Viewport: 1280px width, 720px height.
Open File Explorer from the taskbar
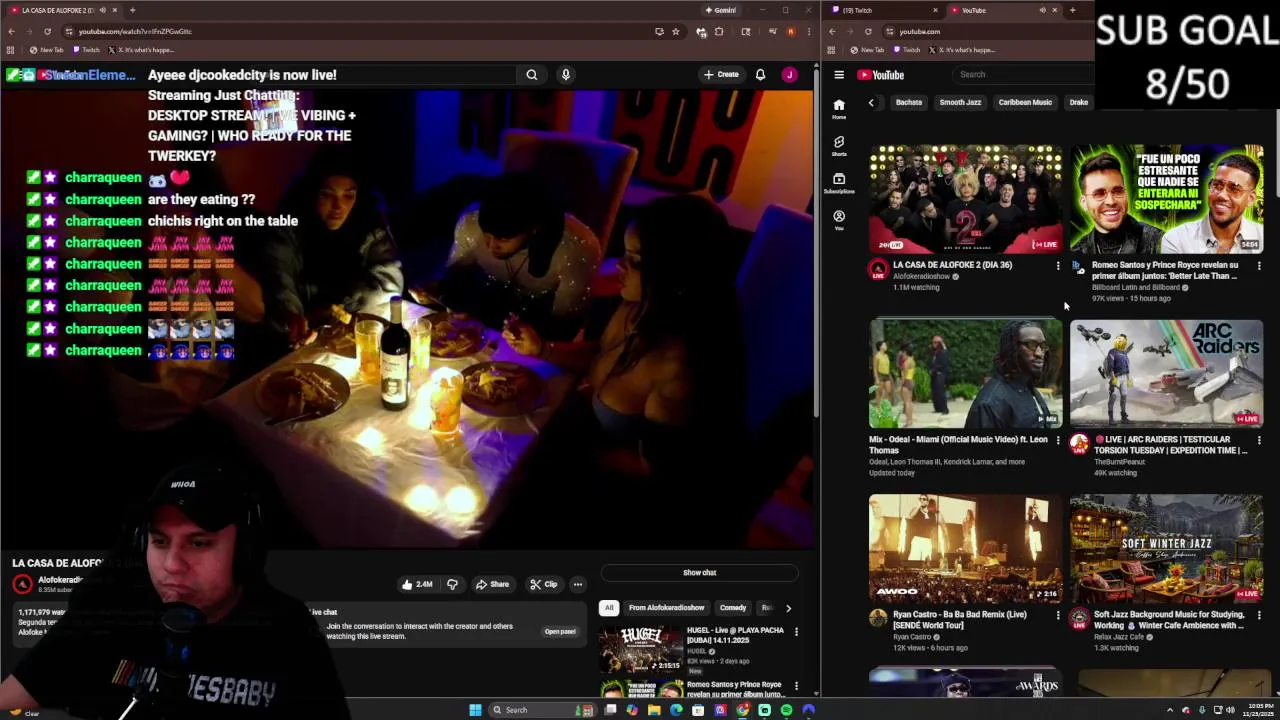tap(654, 710)
